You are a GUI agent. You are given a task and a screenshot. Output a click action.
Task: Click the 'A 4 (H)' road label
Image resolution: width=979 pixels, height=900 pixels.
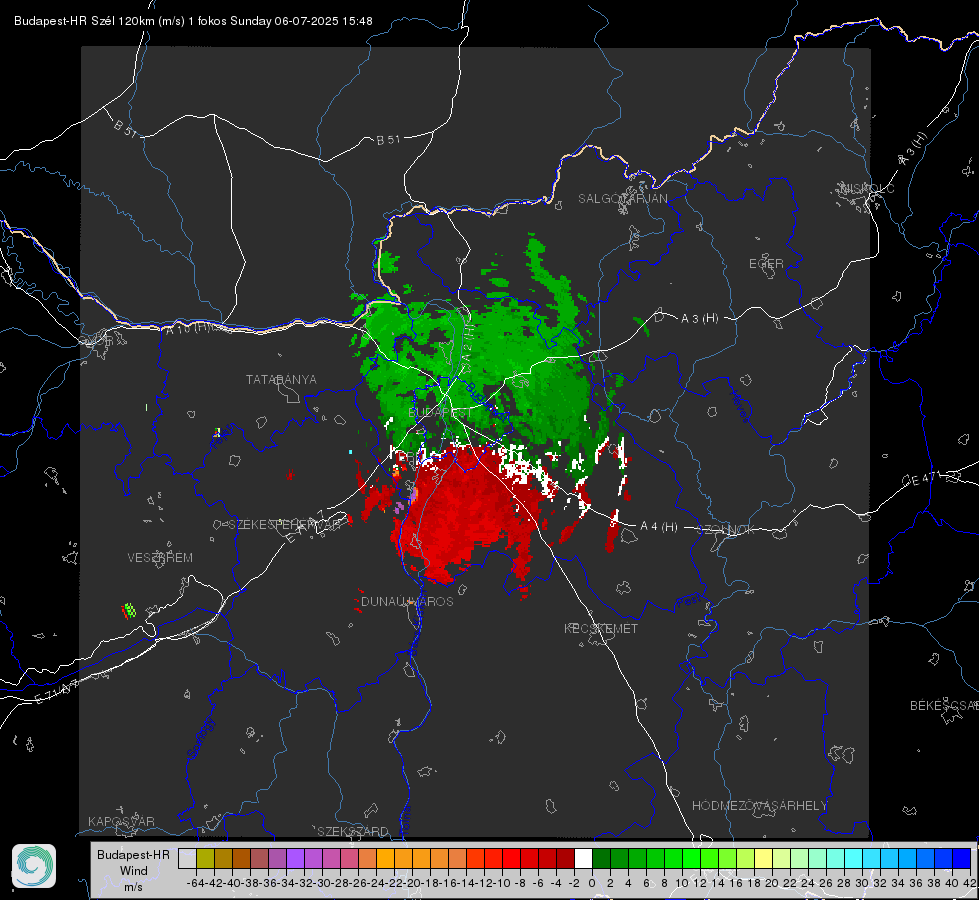click(x=659, y=527)
